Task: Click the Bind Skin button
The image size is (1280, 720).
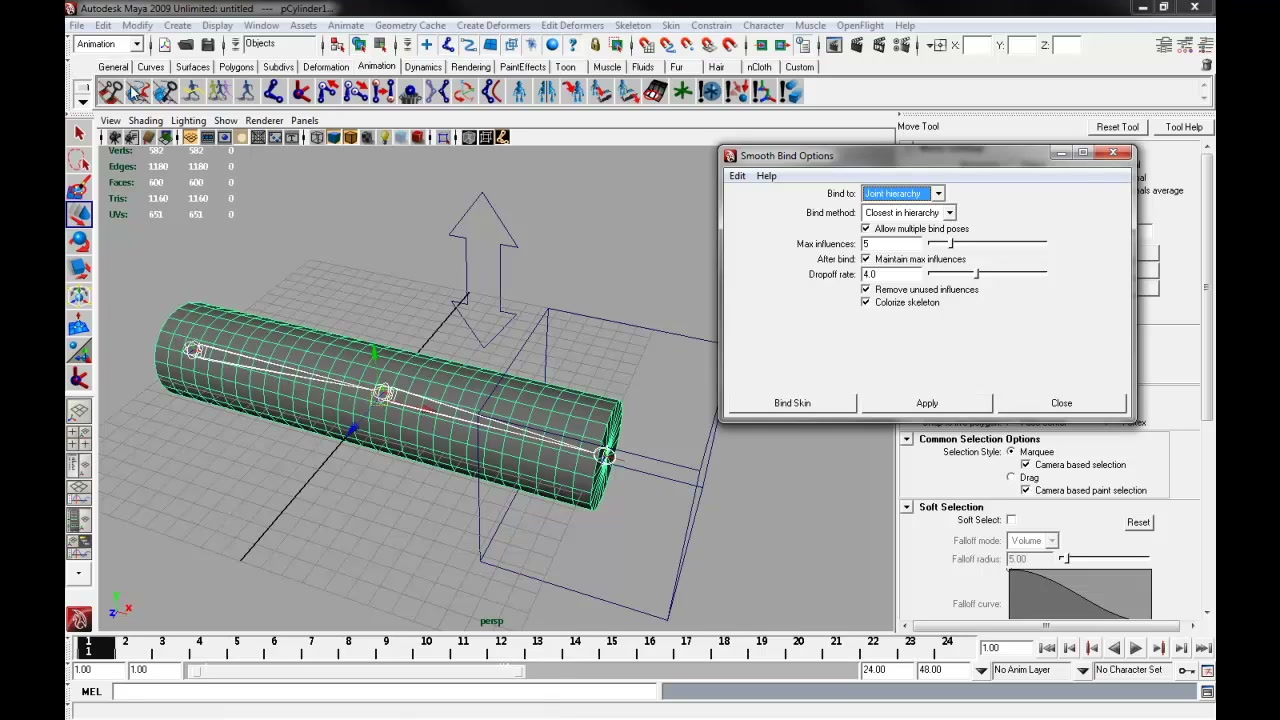Action: coord(792,403)
